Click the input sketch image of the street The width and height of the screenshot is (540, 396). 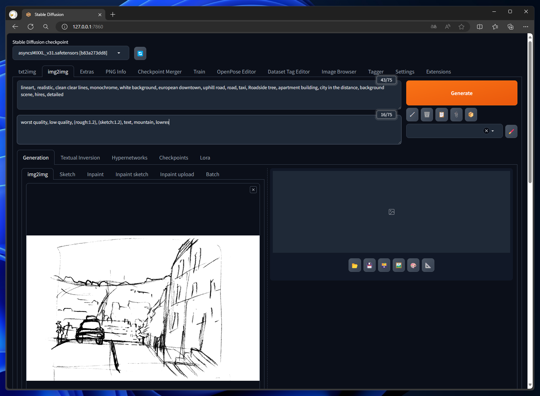coord(143,308)
